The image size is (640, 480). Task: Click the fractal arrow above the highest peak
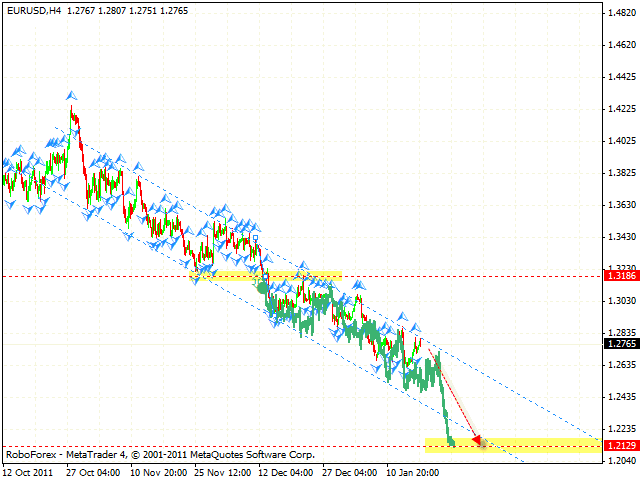pyautogui.click(x=71, y=96)
